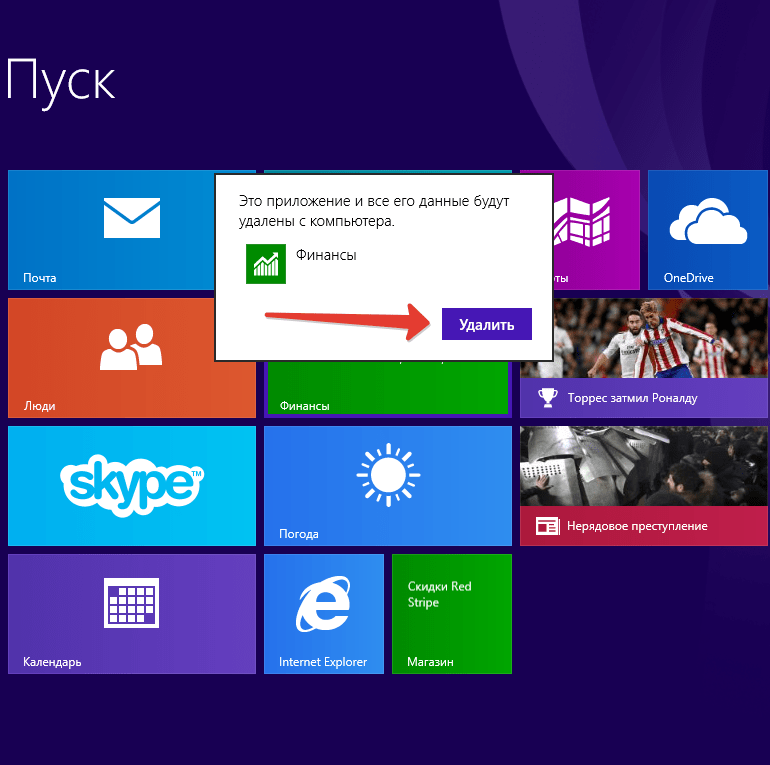Open the Погода weather tile
The height and width of the screenshot is (765, 770).
point(387,486)
